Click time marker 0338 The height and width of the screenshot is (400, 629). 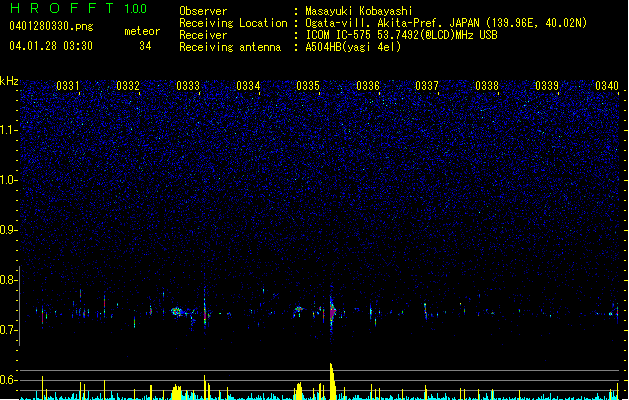[487, 86]
